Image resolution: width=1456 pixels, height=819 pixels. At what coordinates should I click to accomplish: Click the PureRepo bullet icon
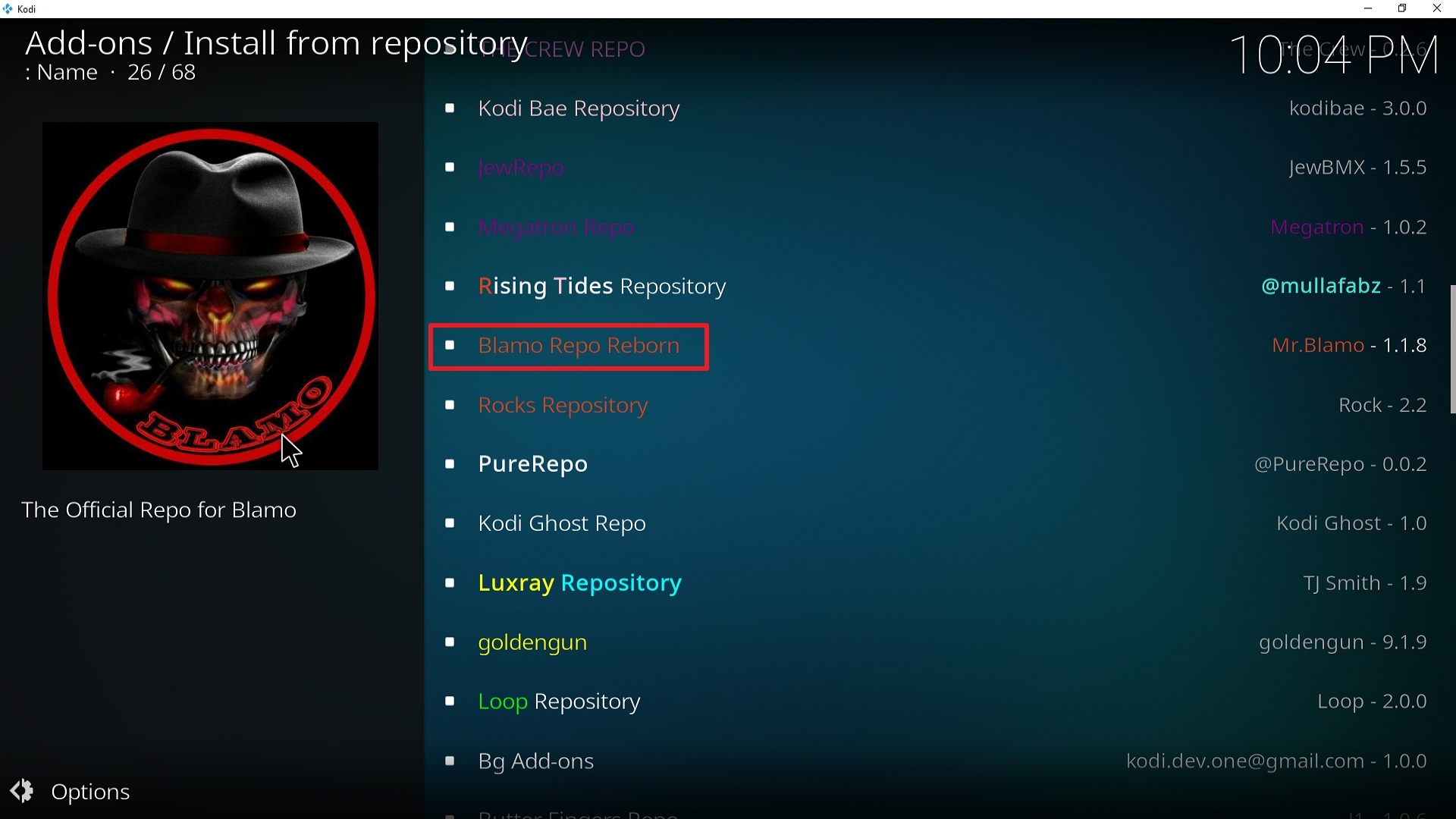(x=450, y=464)
